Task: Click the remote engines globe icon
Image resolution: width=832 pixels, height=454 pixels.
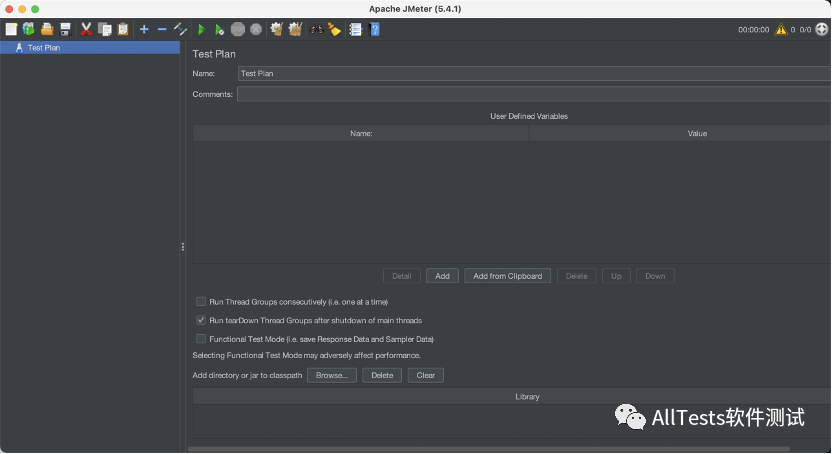Action: [822, 29]
